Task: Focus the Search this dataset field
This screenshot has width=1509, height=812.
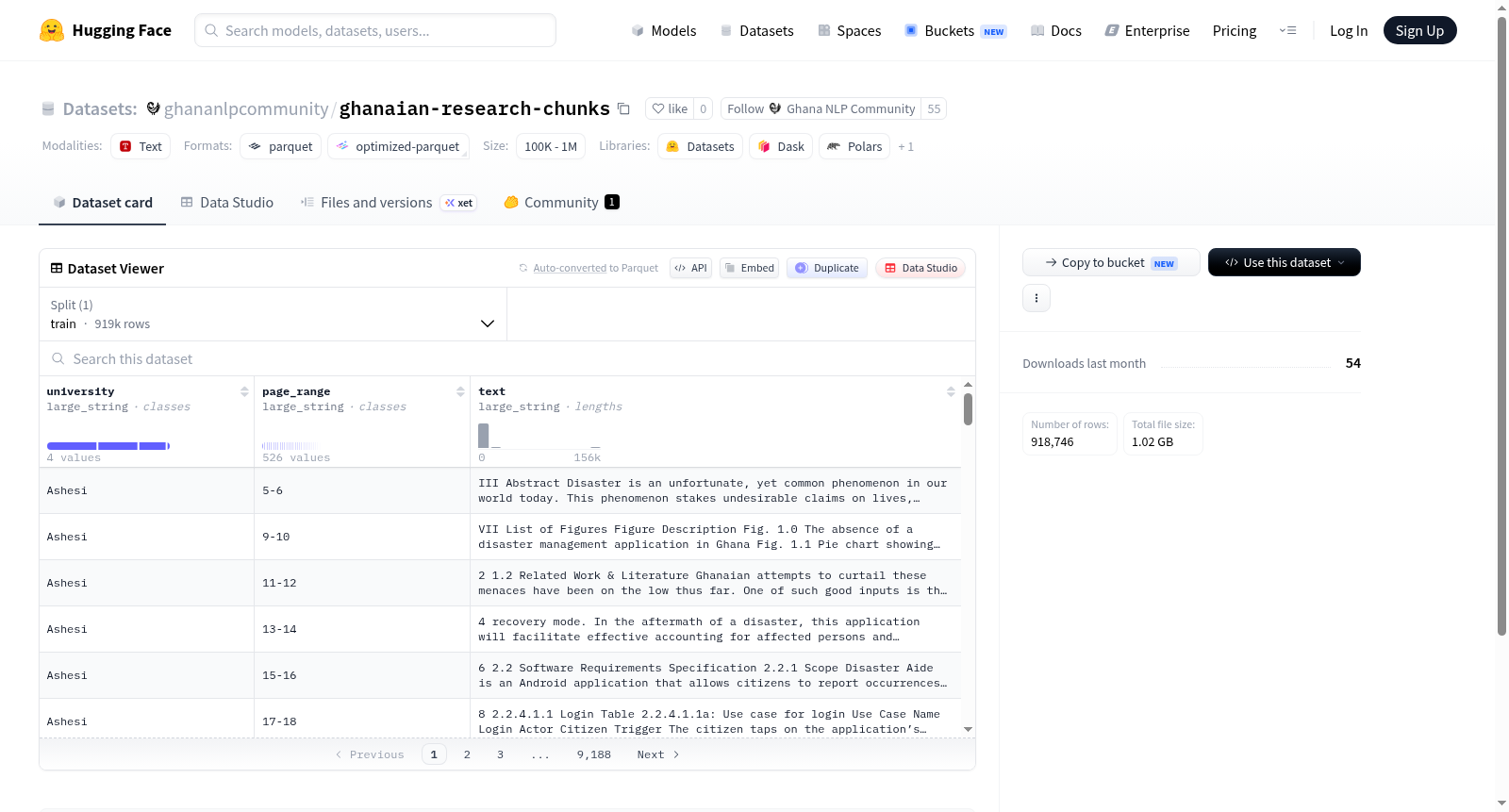Action: click(507, 358)
